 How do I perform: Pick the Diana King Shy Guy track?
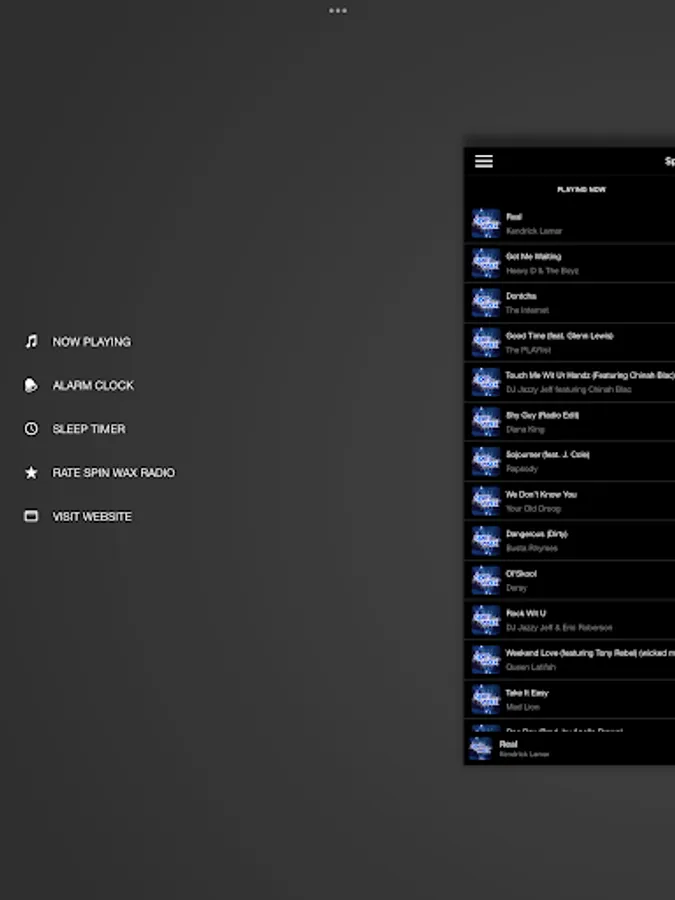569,422
